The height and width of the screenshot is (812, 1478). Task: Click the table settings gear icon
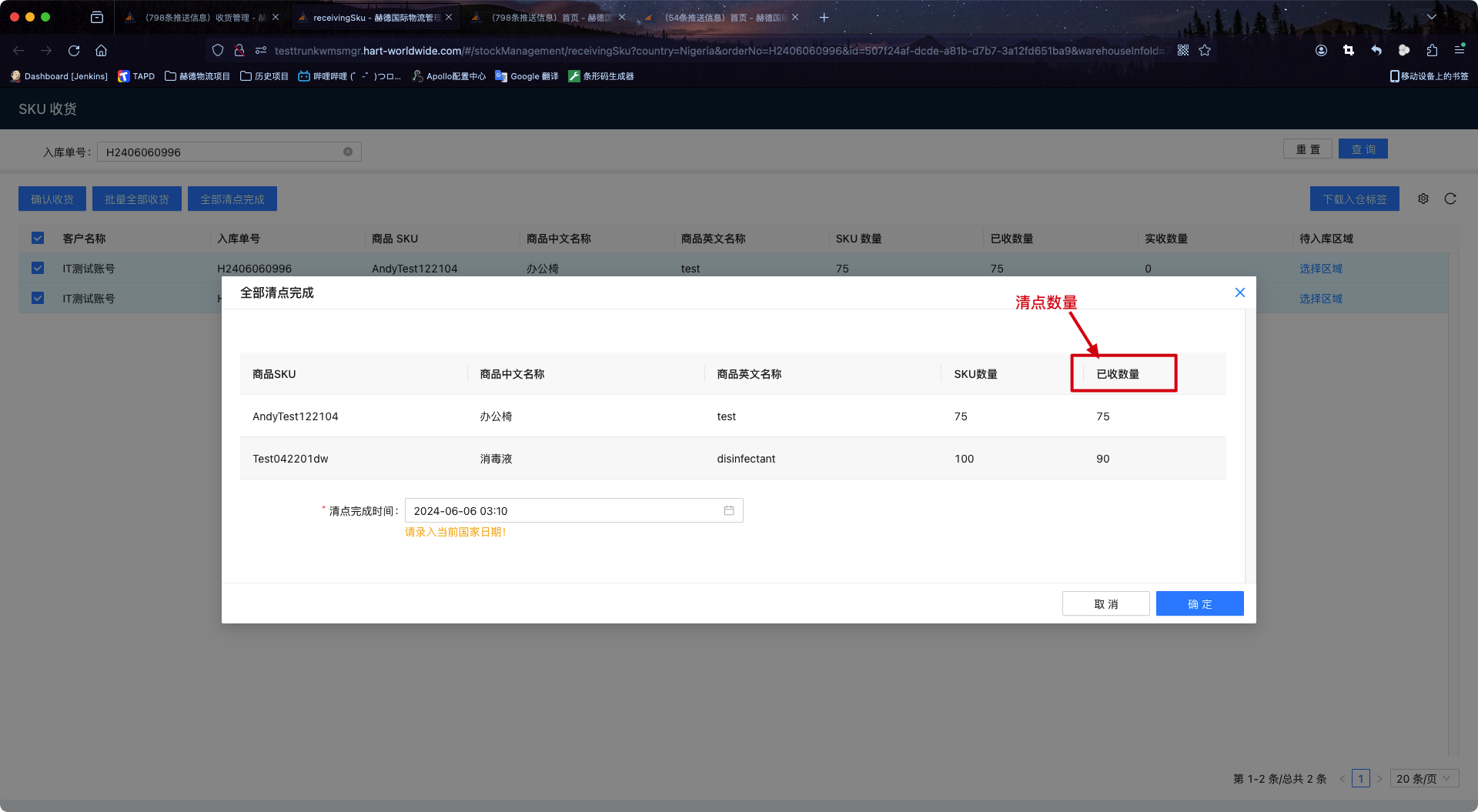1423,199
